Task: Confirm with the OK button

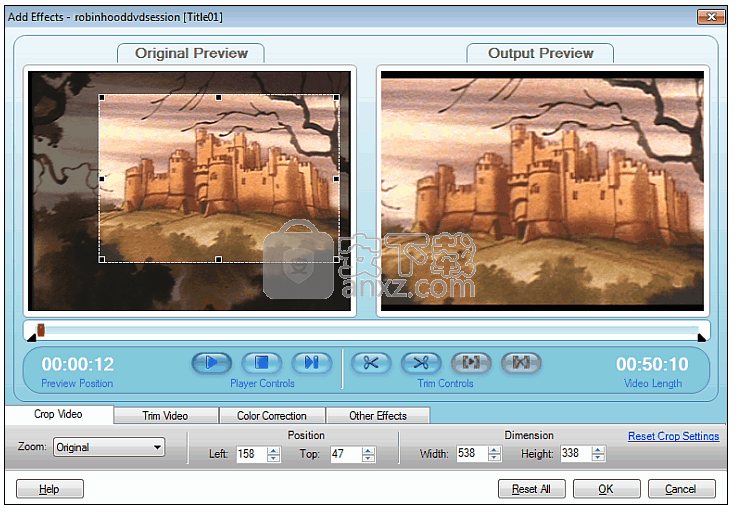Action: click(x=606, y=489)
